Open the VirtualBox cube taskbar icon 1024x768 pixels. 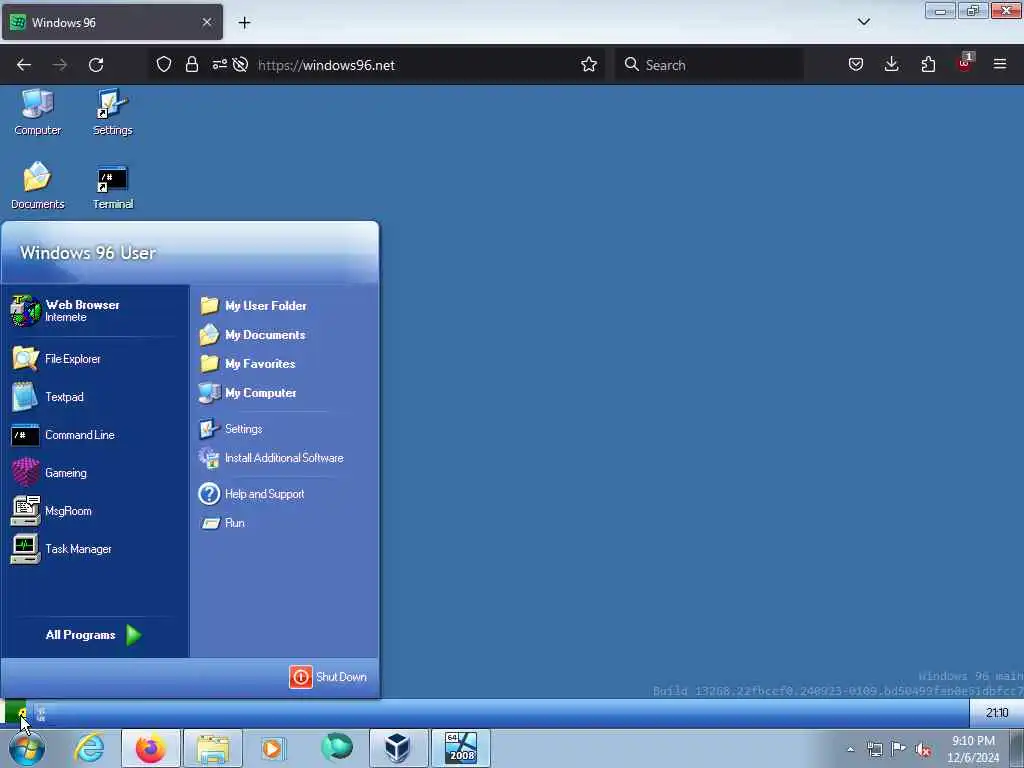(397, 748)
